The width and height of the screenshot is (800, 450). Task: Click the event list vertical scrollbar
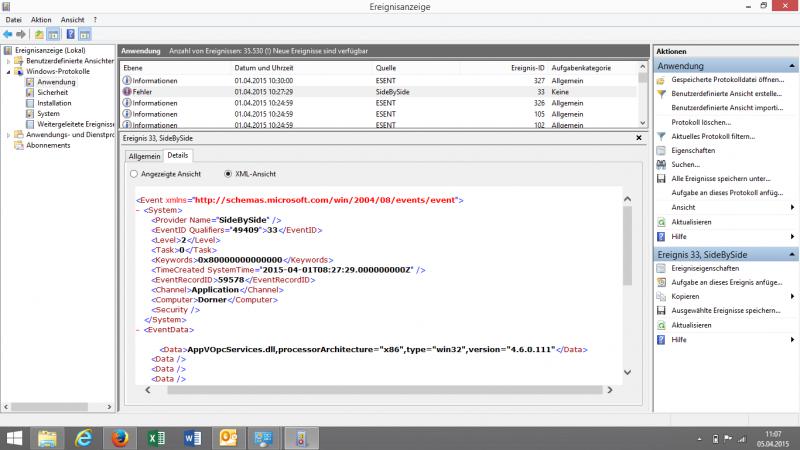(x=642, y=95)
